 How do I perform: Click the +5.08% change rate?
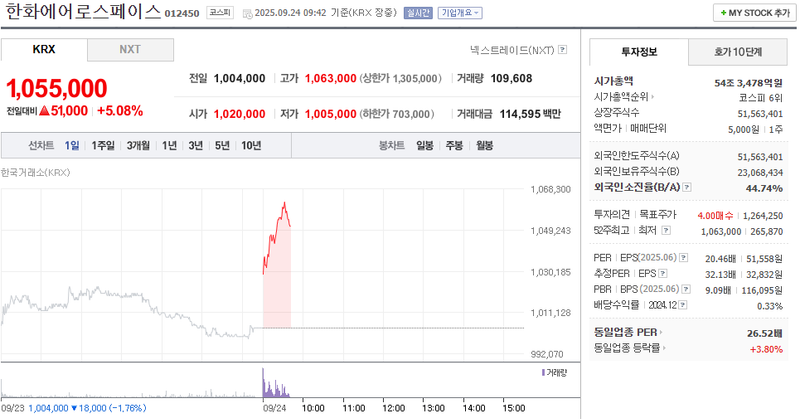120,111
